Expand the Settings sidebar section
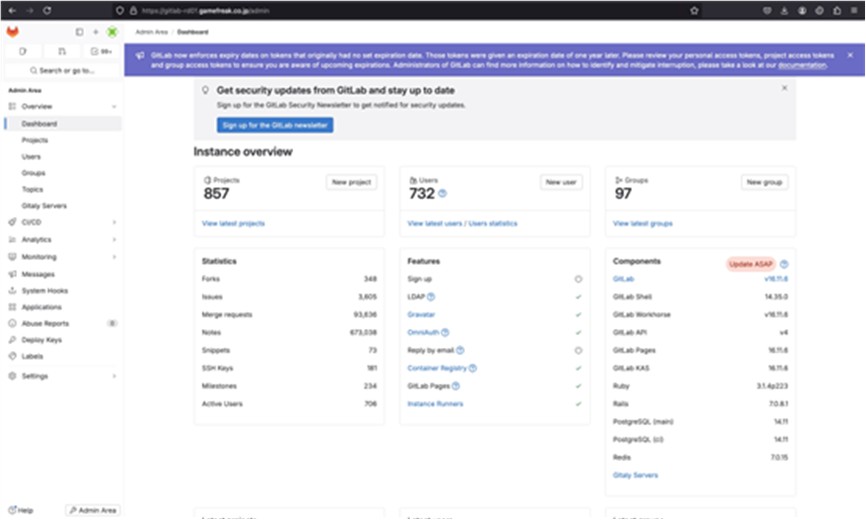Screen dimensions: 866x520 point(114,376)
